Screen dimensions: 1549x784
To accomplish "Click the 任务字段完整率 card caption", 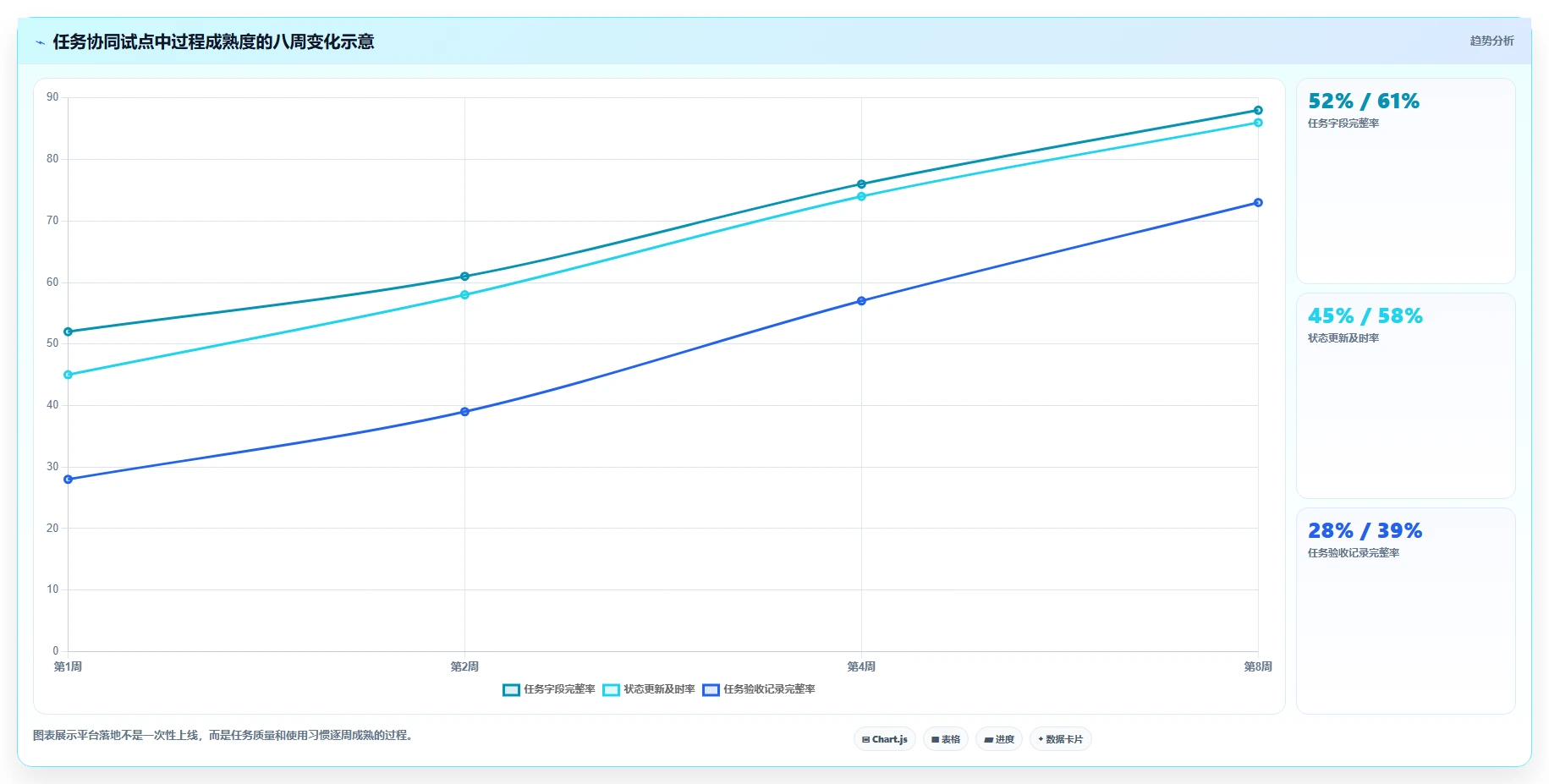I will (1343, 123).
